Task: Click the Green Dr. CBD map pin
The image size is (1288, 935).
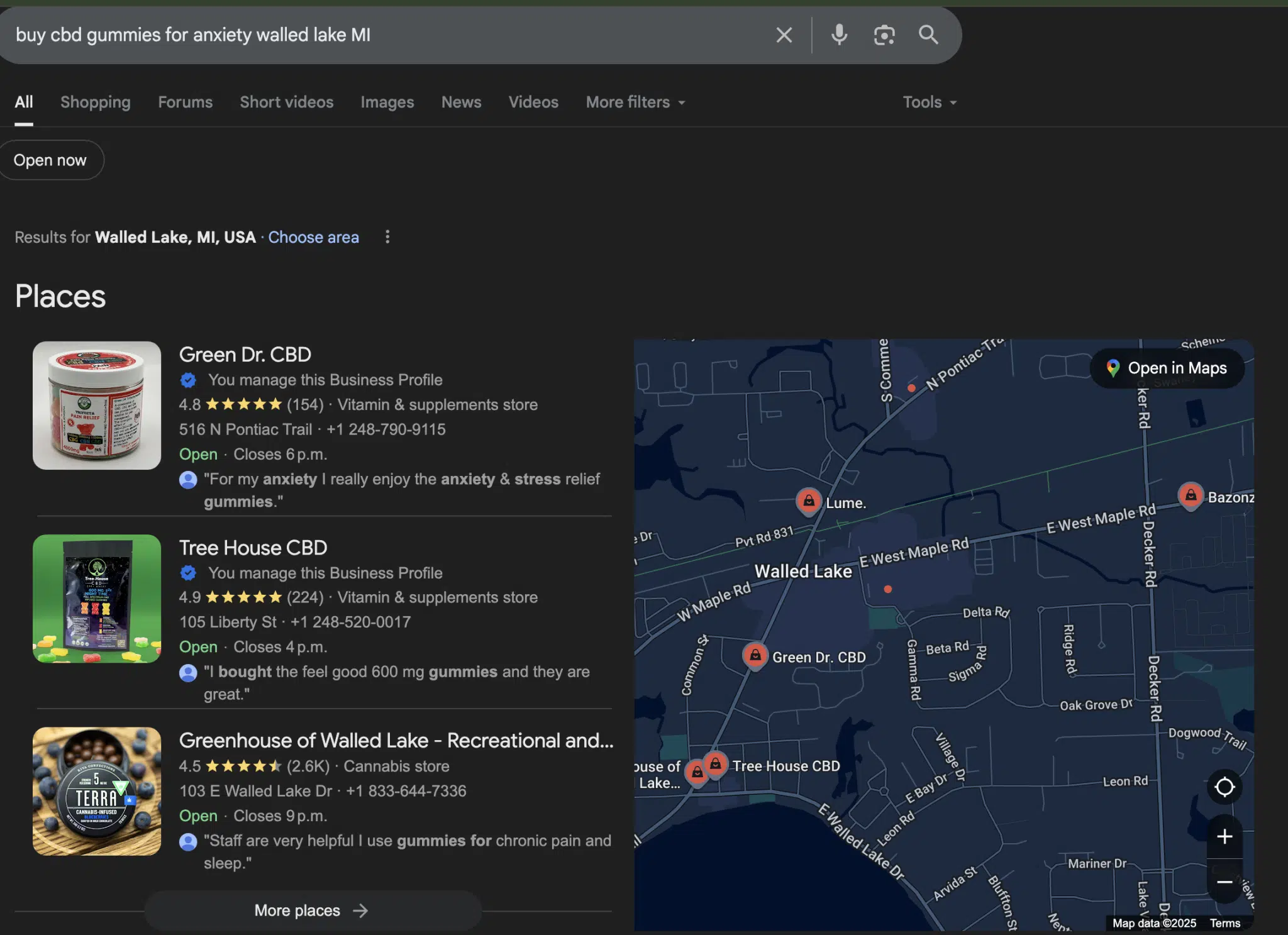Action: pos(755,656)
